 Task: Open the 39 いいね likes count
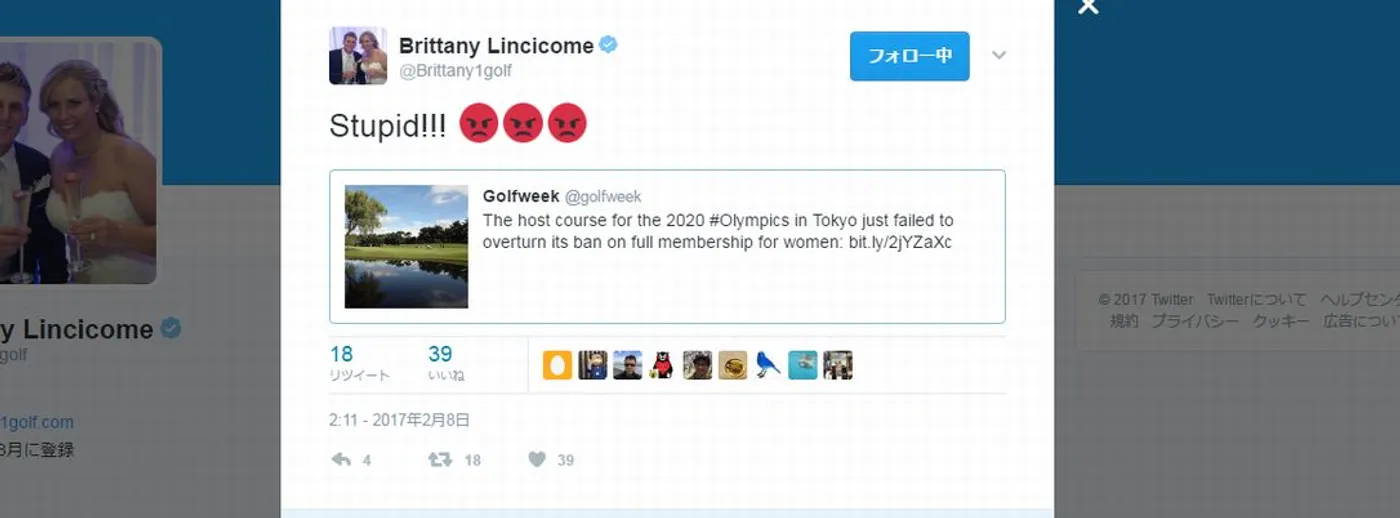(x=446, y=363)
